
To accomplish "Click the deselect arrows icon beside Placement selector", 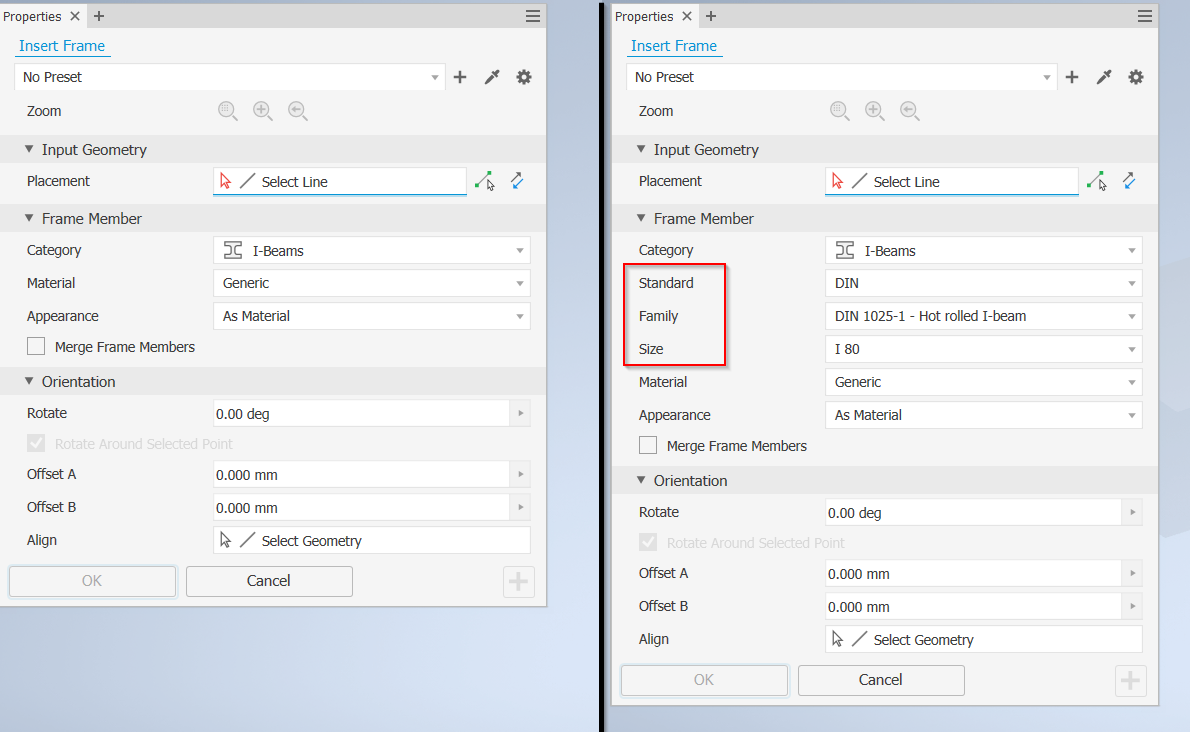I will coord(517,181).
